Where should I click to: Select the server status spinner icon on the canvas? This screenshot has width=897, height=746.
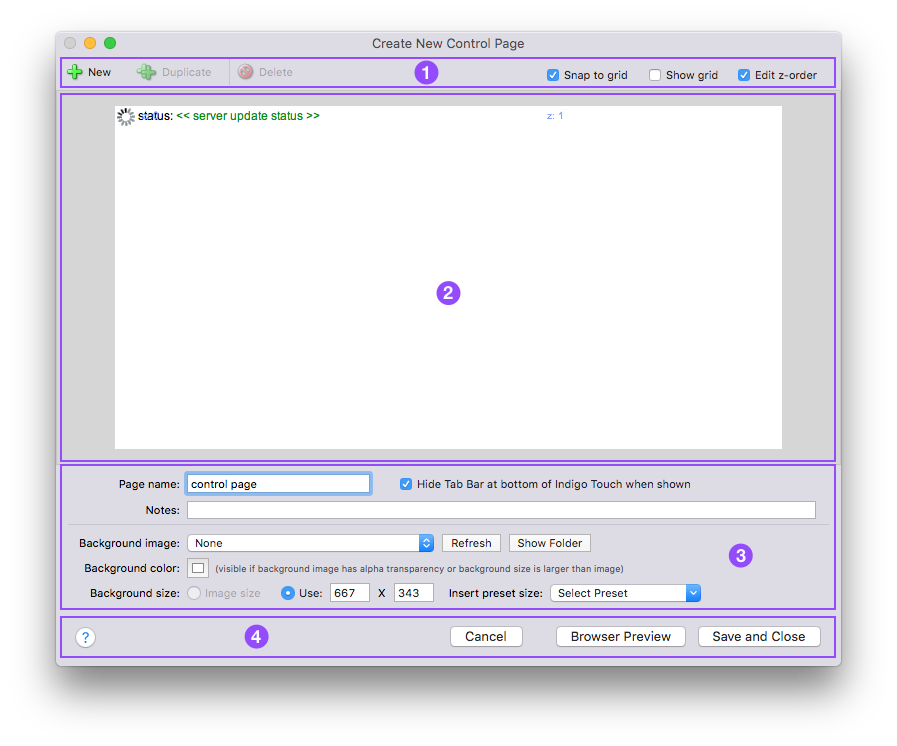tap(125, 116)
